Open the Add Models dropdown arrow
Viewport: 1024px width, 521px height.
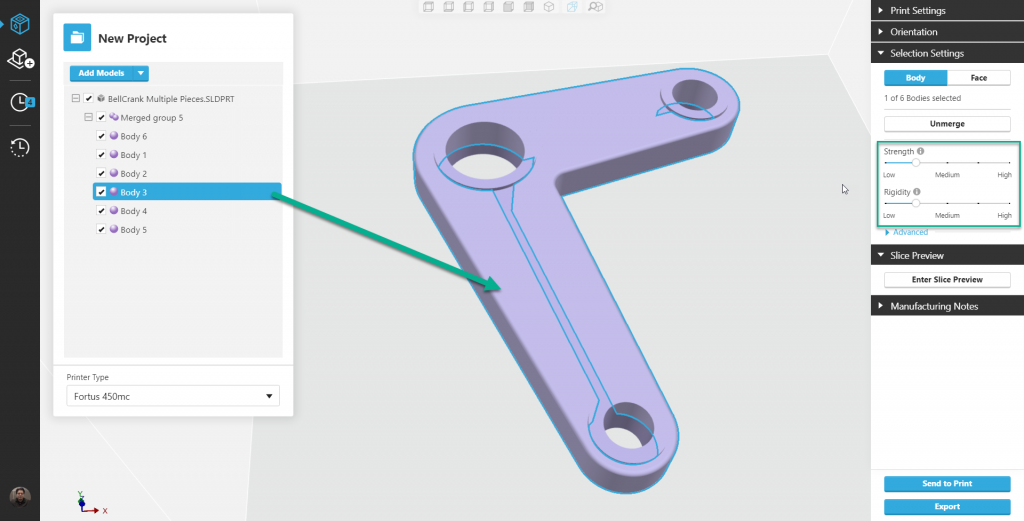(140, 73)
